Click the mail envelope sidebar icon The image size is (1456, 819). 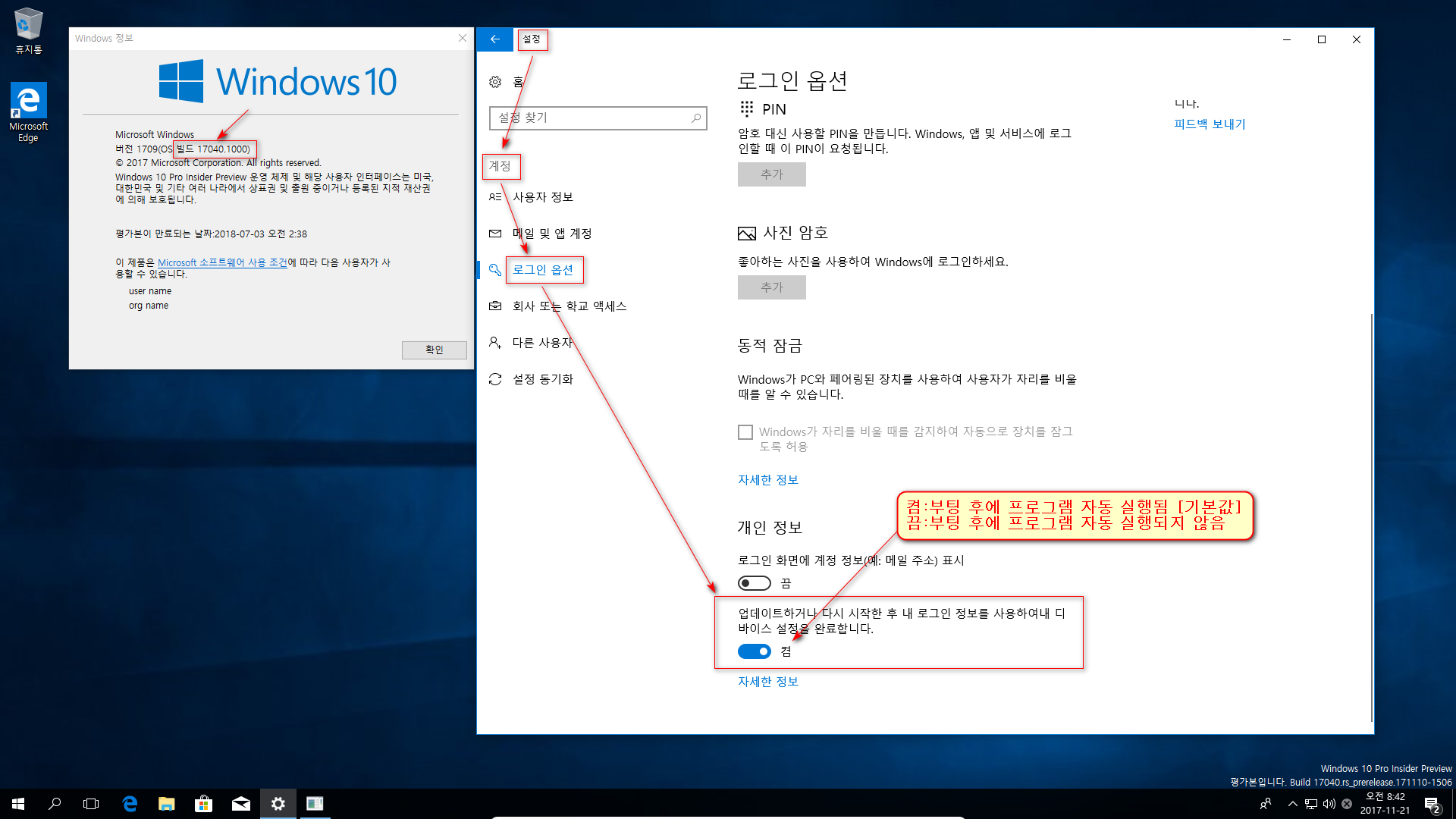tap(495, 234)
